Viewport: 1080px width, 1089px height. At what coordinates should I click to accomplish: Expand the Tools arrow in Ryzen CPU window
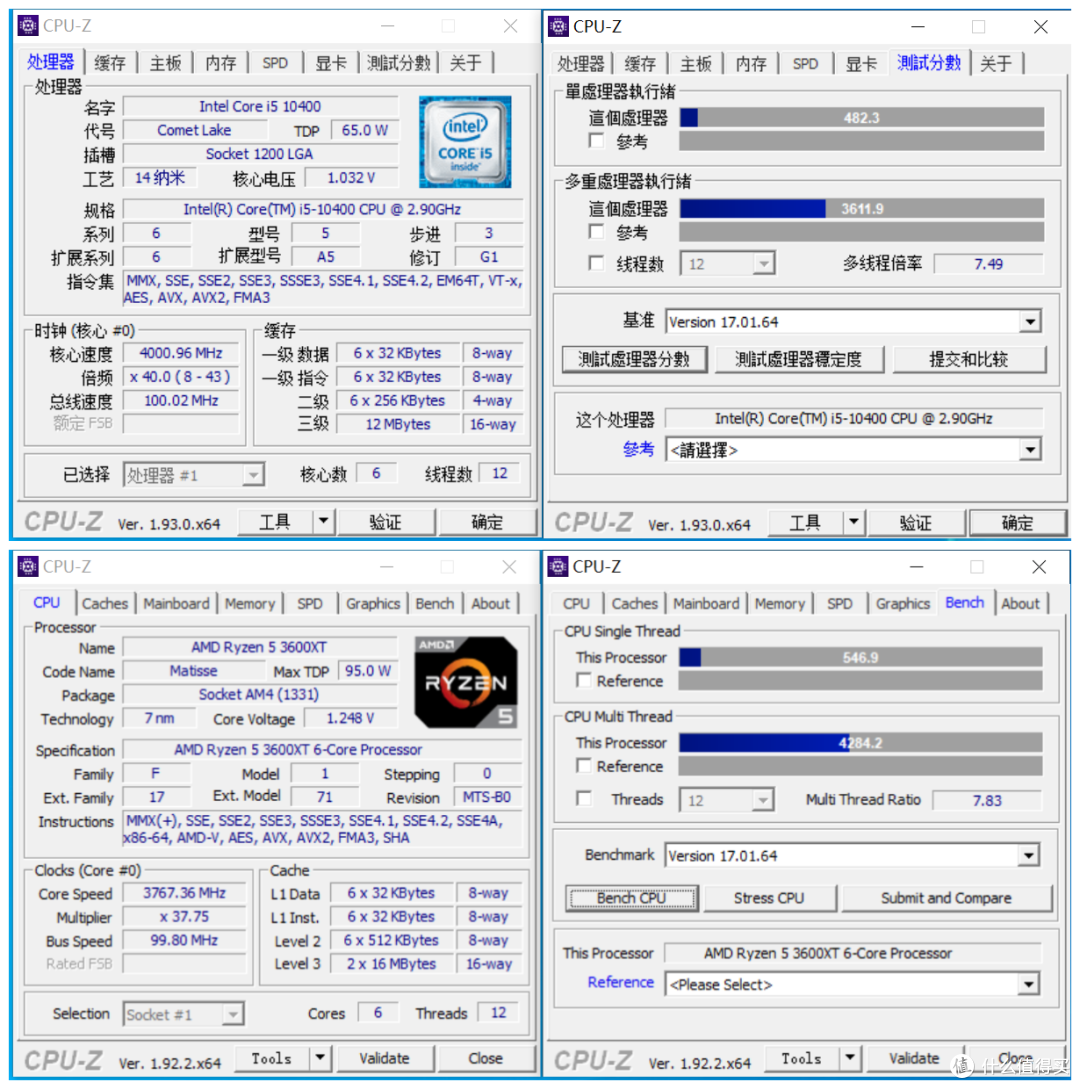point(319,1058)
